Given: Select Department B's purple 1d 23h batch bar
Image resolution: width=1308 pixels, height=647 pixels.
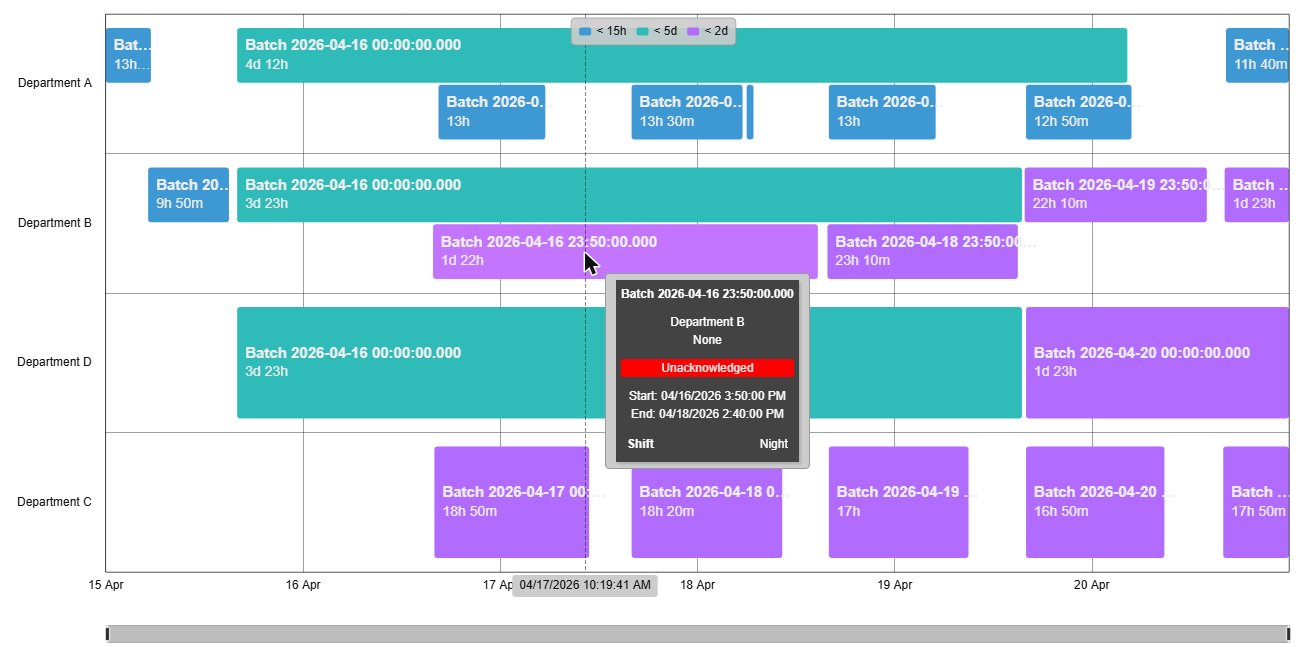Looking at the screenshot, I should coord(1256,195).
